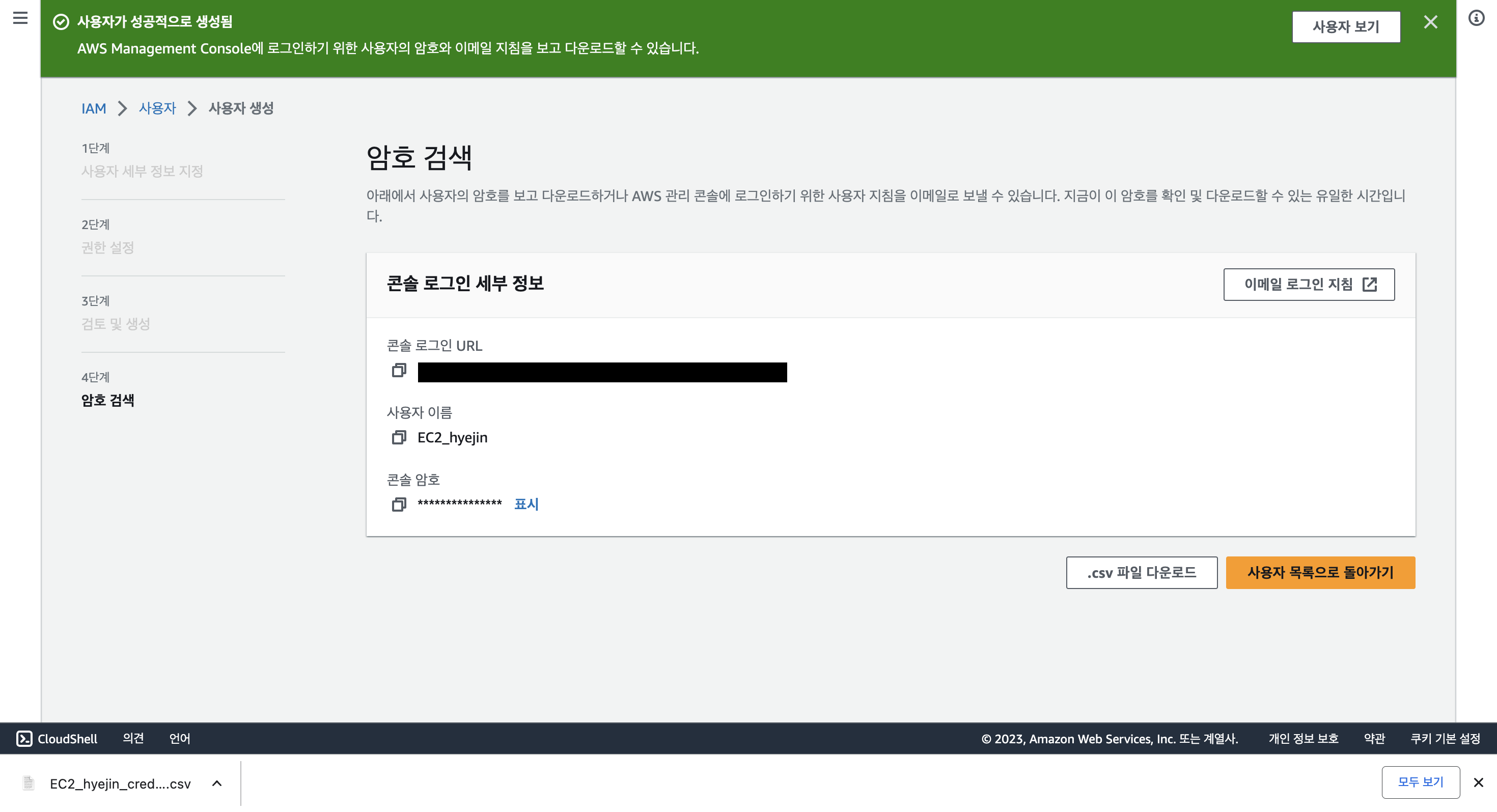Open the 의견 feedback item
This screenshot has height=812, width=1497.
point(133,738)
